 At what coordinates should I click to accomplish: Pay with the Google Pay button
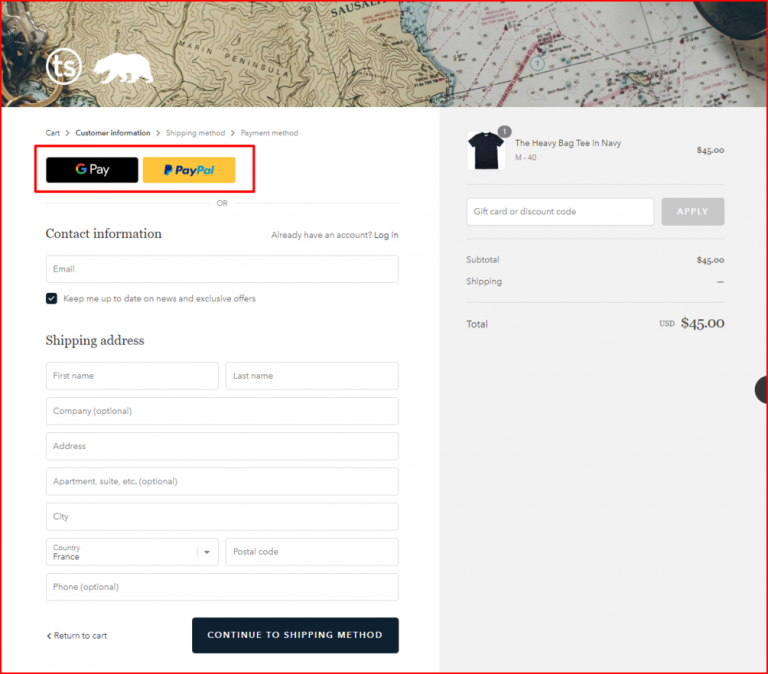click(92, 170)
